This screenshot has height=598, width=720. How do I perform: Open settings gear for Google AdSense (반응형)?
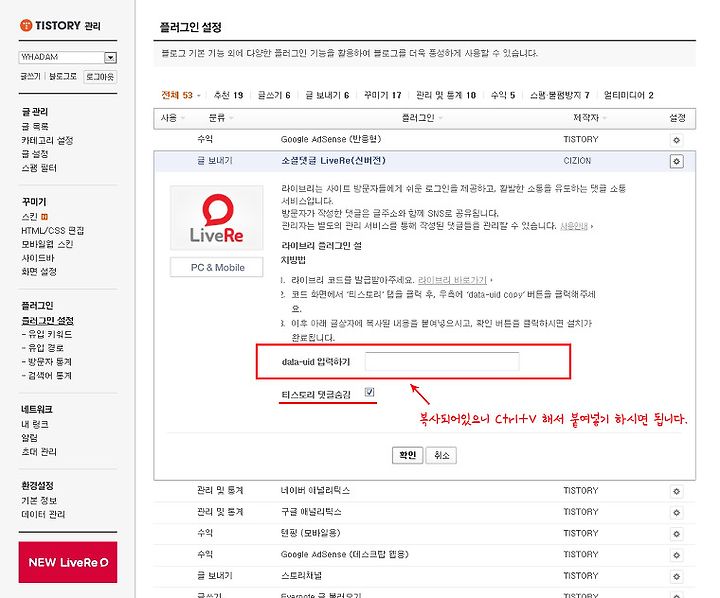pyautogui.click(x=676, y=140)
